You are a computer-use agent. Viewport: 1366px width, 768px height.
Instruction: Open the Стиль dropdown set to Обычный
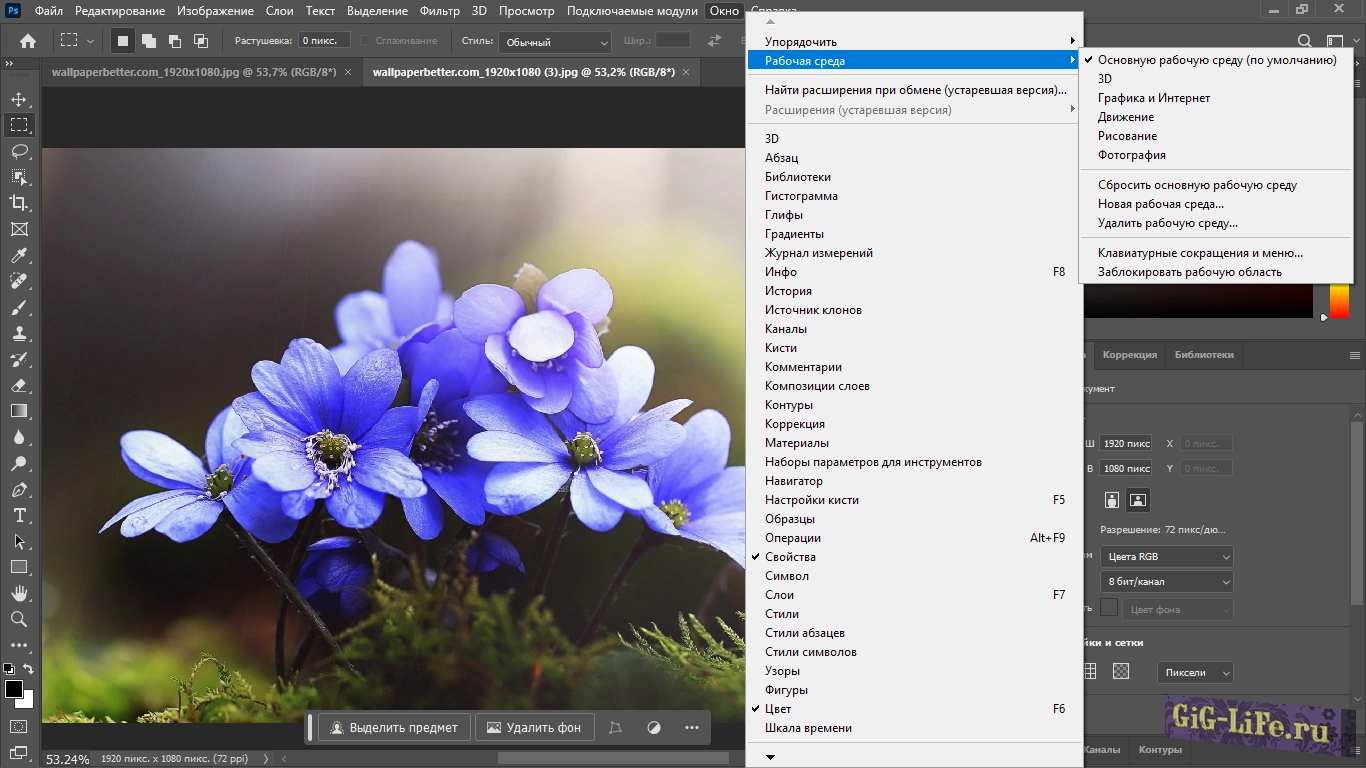pos(555,42)
